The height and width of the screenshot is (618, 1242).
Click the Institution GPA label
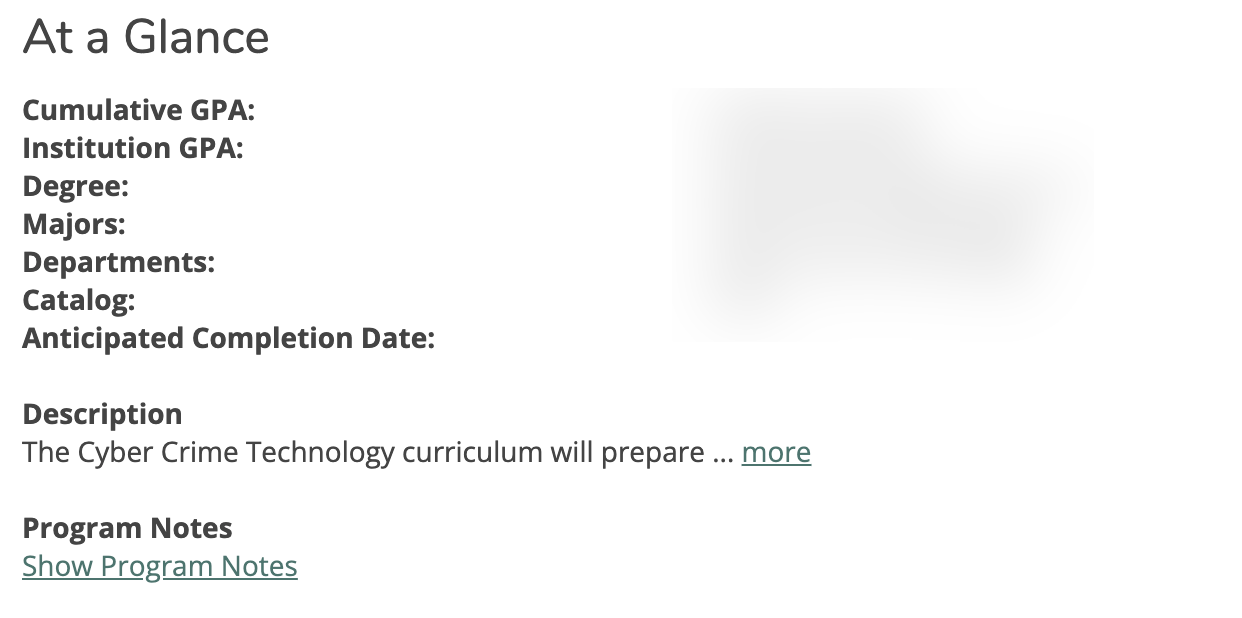click(133, 148)
